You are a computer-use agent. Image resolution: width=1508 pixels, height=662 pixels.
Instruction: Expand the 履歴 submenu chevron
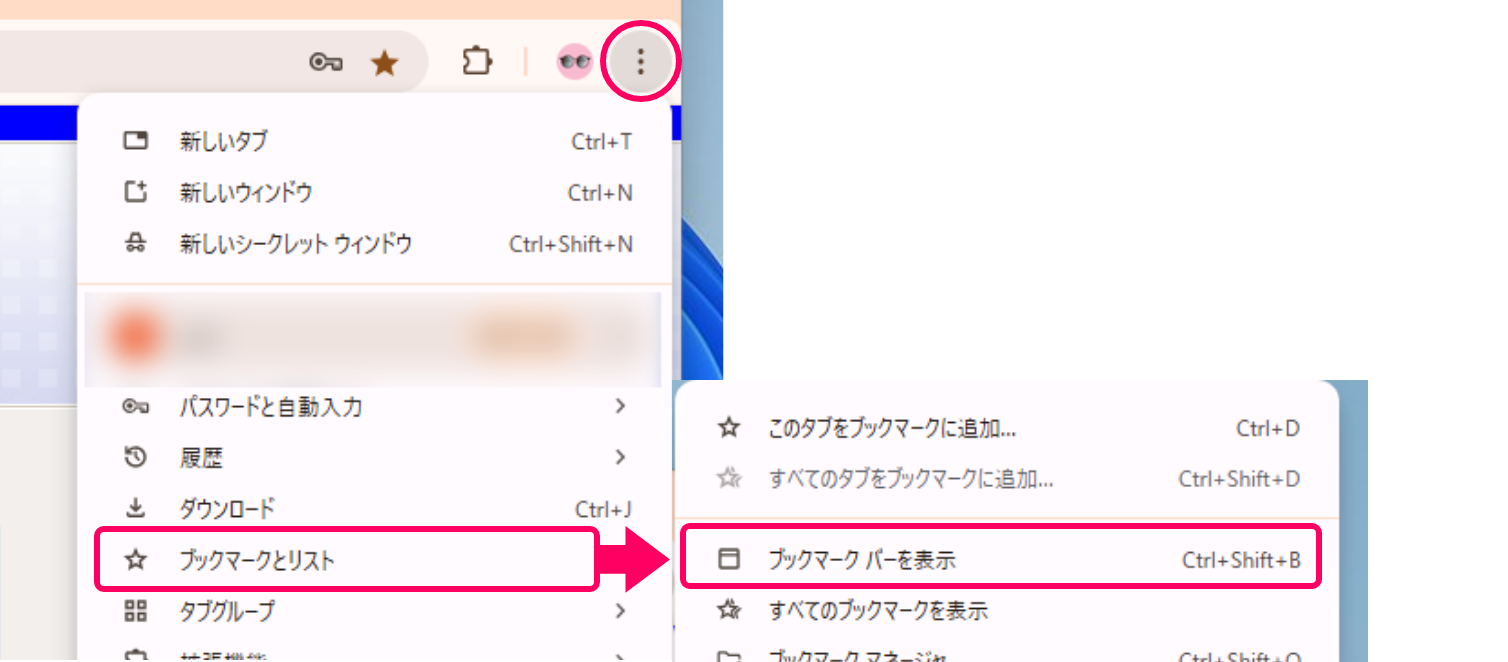click(x=620, y=457)
